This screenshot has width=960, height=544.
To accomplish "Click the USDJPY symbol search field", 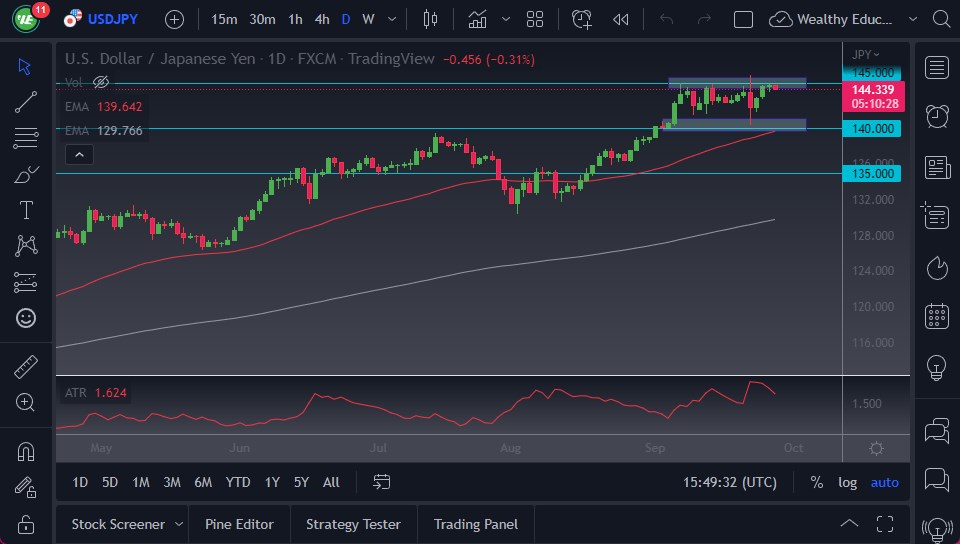I will point(112,19).
